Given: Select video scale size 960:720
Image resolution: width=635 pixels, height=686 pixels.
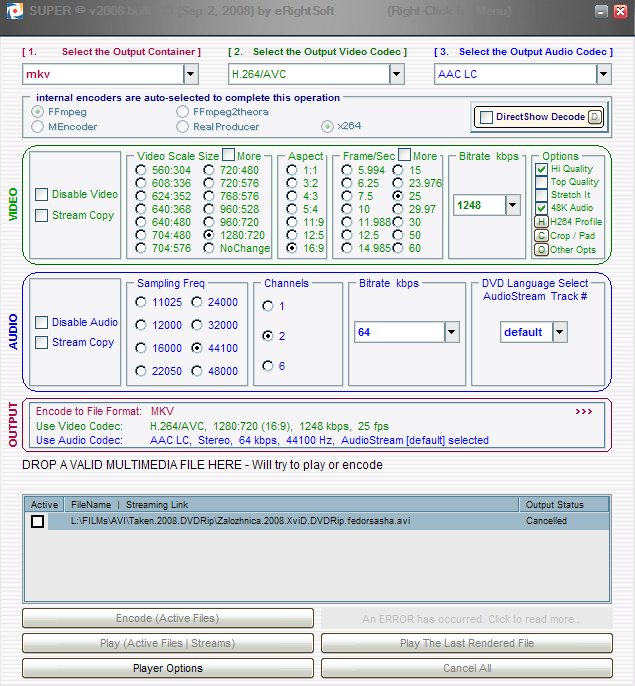Looking at the screenshot, I should coord(209,222).
